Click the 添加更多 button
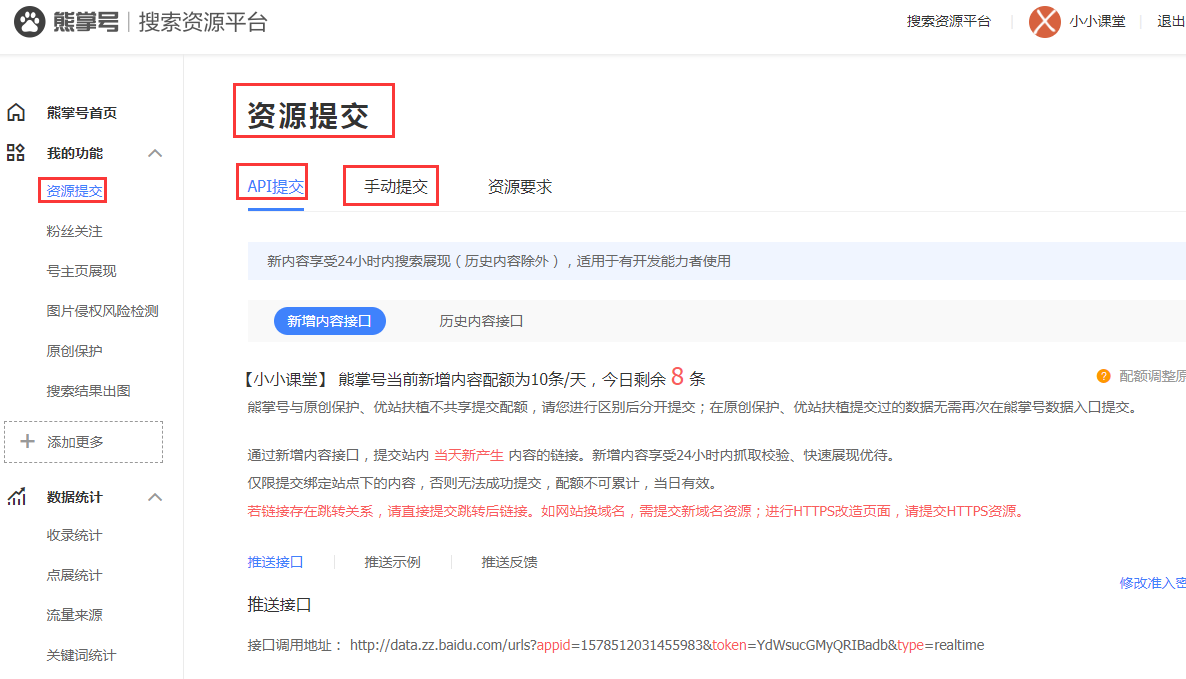The height and width of the screenshot is (679, 1186). [x=83, y=442]
